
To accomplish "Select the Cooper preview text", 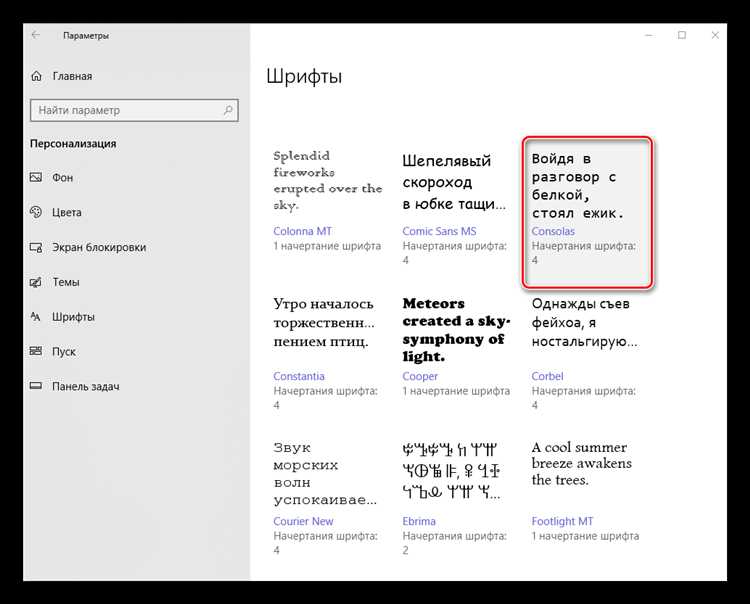I will pyautogui.click(x=456, y=330).
